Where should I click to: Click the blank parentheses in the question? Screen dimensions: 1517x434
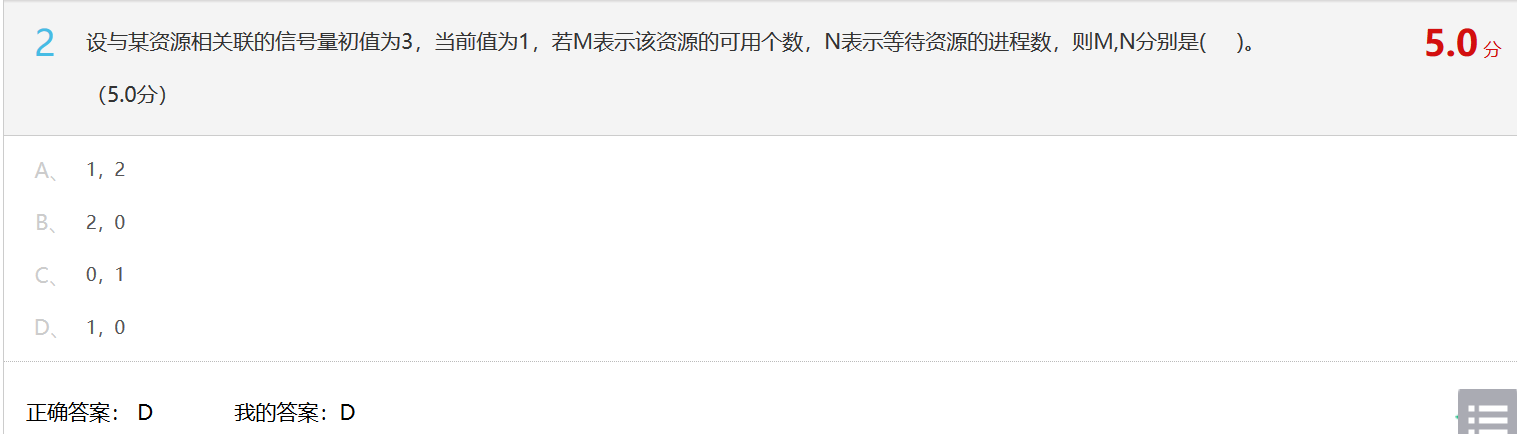click(x=1220, y=43)
